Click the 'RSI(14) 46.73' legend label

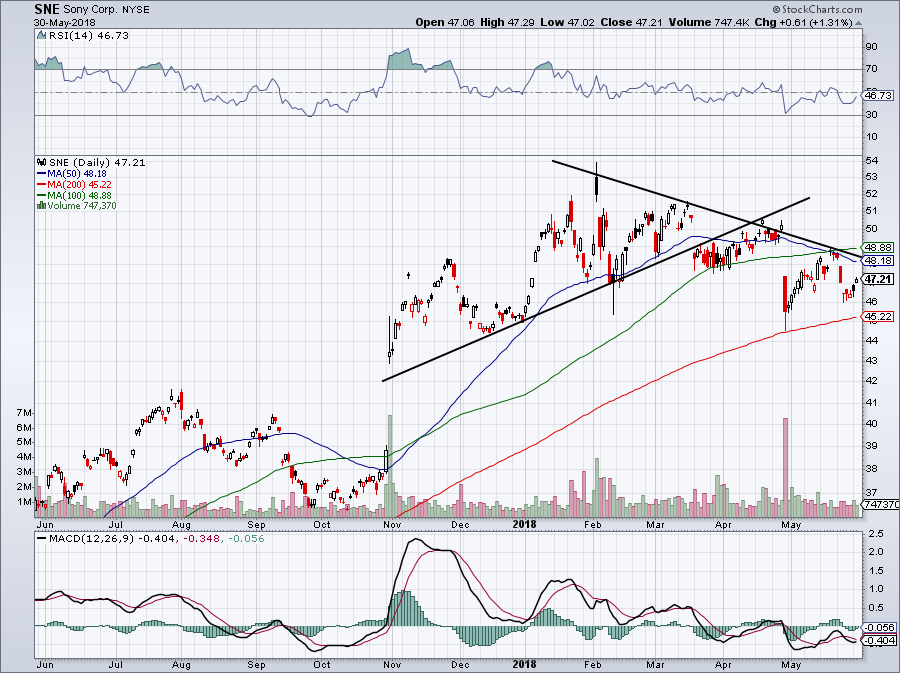tap(89, 36)
